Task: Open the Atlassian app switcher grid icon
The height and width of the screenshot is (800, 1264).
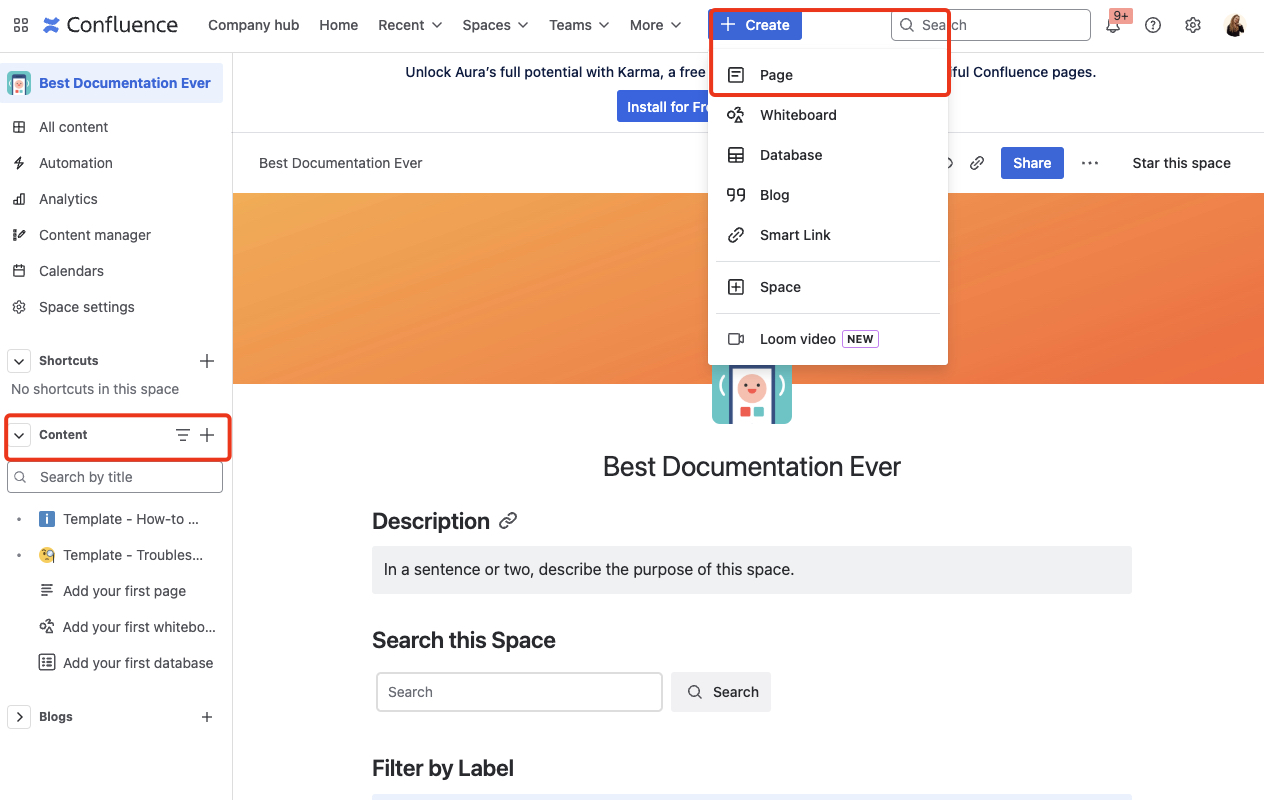Action: (x=20, y=24)
